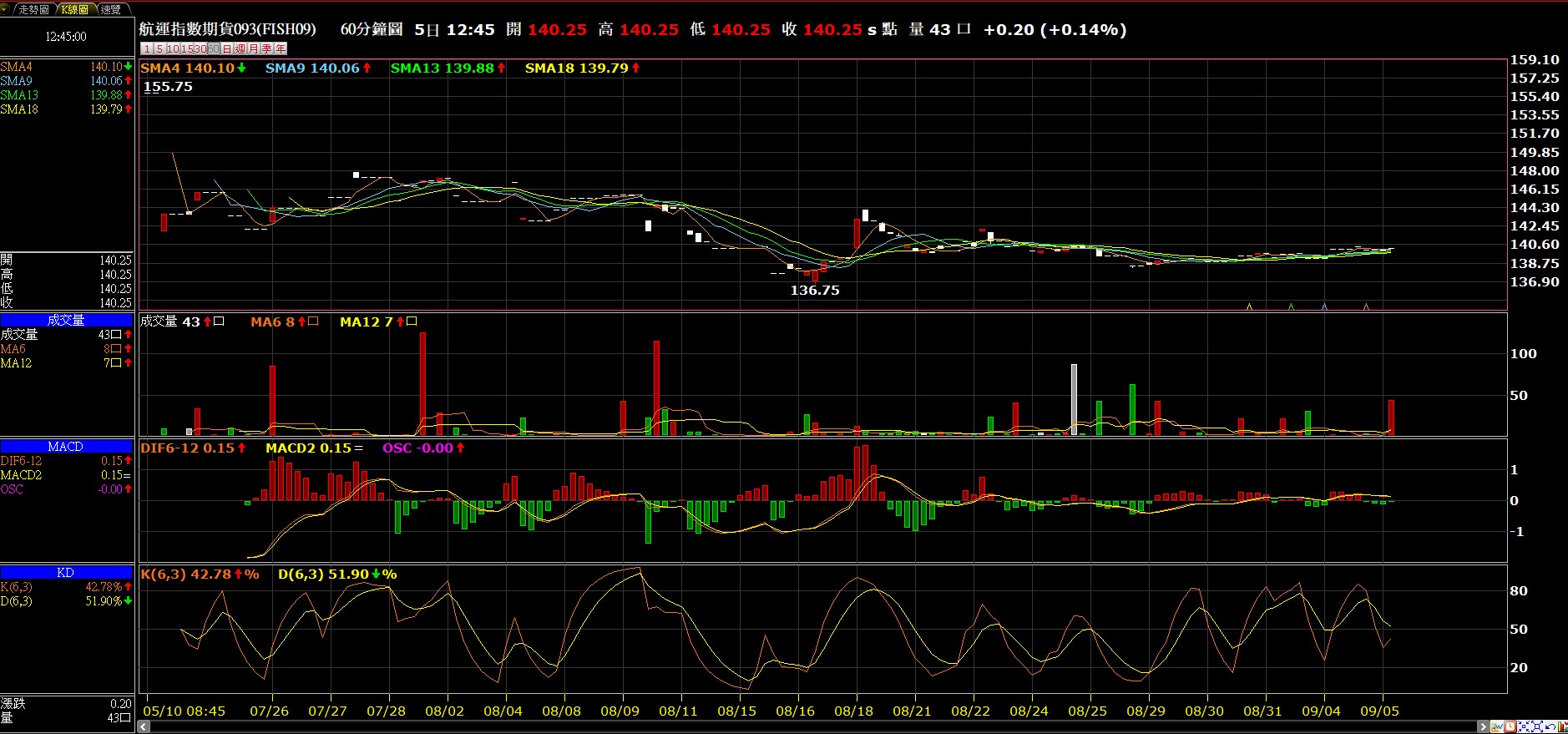Click the shrink (arrows inward) icon

click(1524, 726)
